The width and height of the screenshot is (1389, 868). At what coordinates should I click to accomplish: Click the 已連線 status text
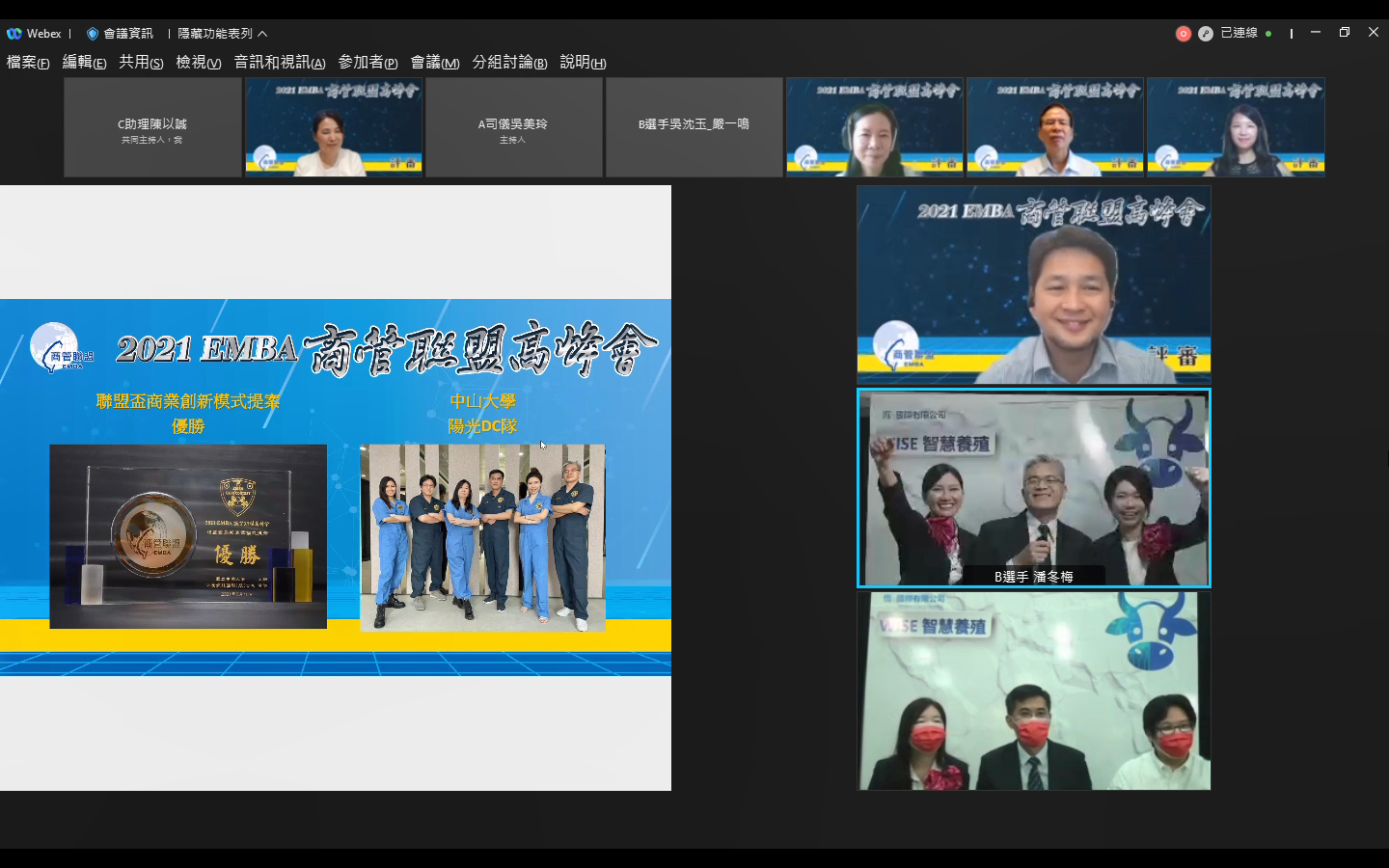coord(1239,33)
